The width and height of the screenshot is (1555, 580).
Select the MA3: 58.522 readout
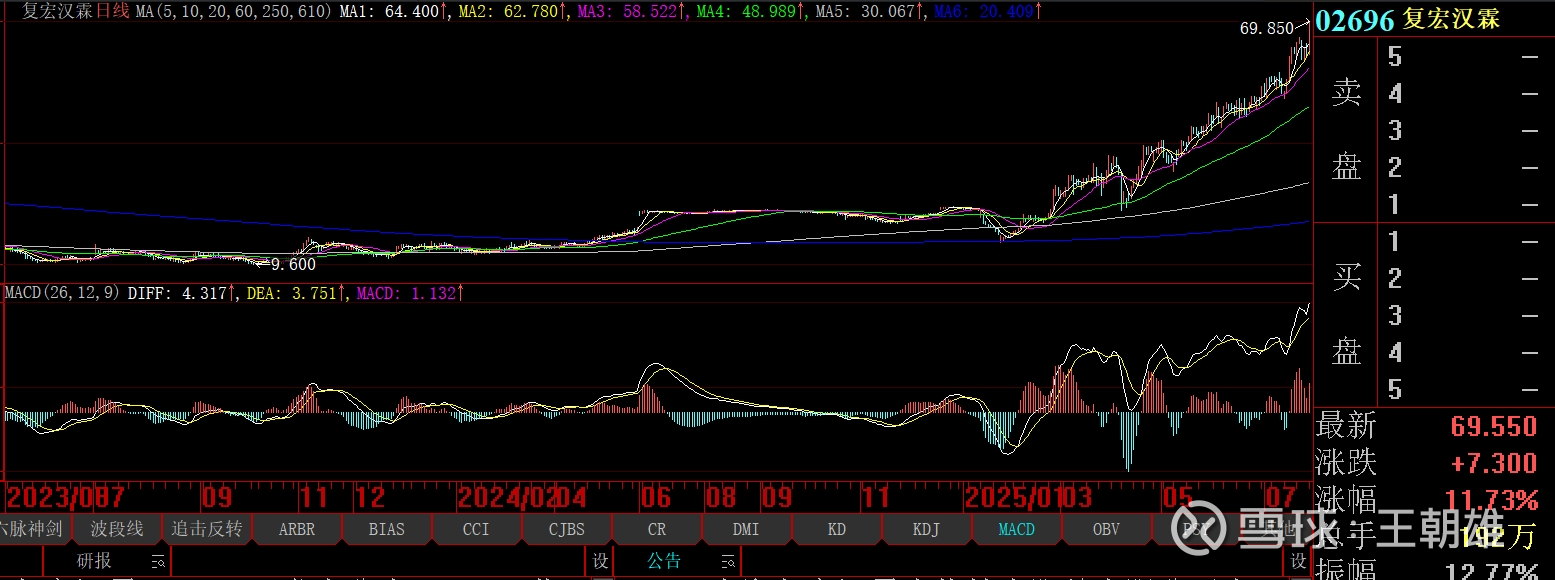click(631, 12)
